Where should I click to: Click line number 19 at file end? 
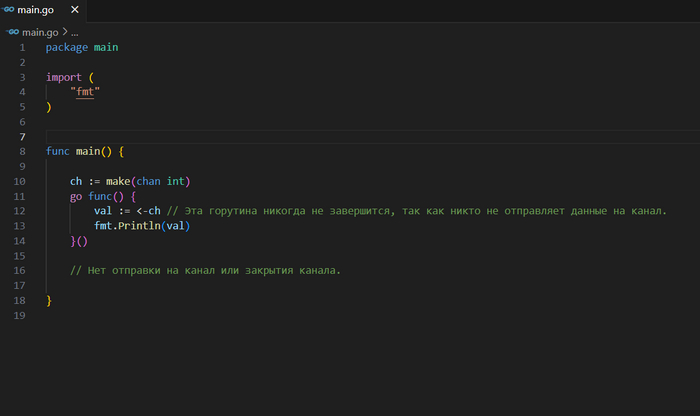click(20, 315)
